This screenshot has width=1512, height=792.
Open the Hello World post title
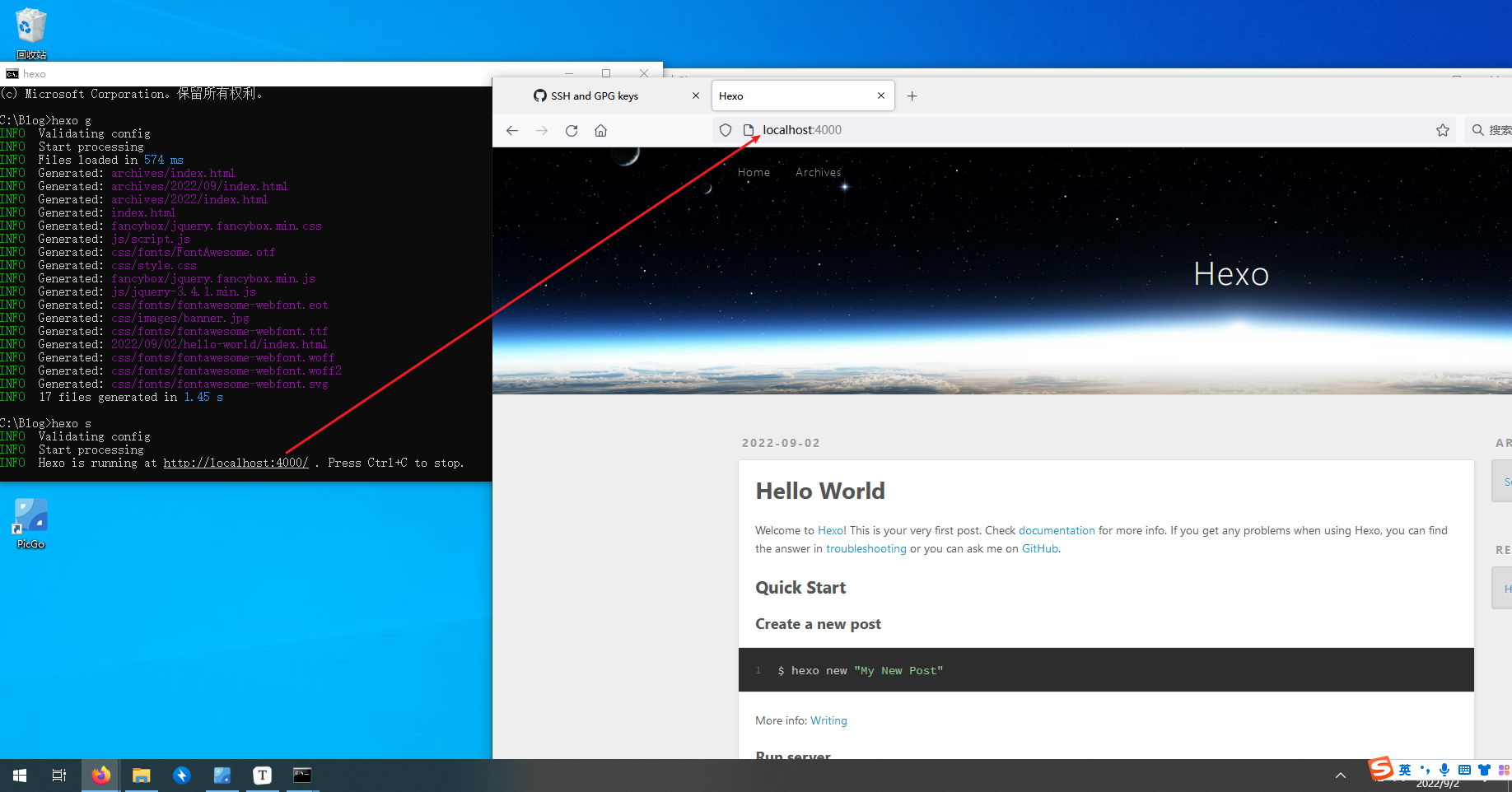[820, 491]
